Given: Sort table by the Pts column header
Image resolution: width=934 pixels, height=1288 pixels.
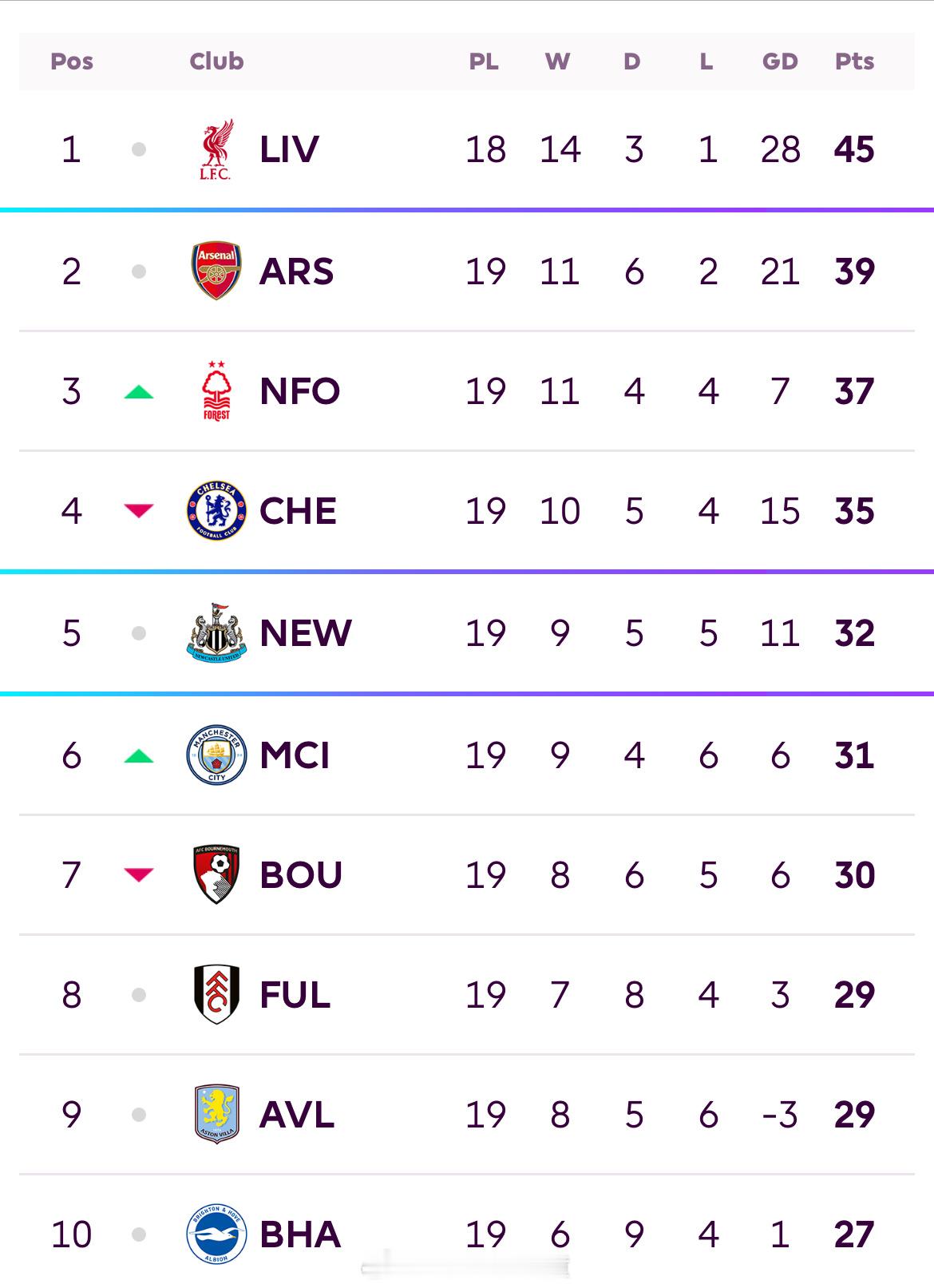Looking at the screenshot, I should pyautogui.click(x=854, y=61).
